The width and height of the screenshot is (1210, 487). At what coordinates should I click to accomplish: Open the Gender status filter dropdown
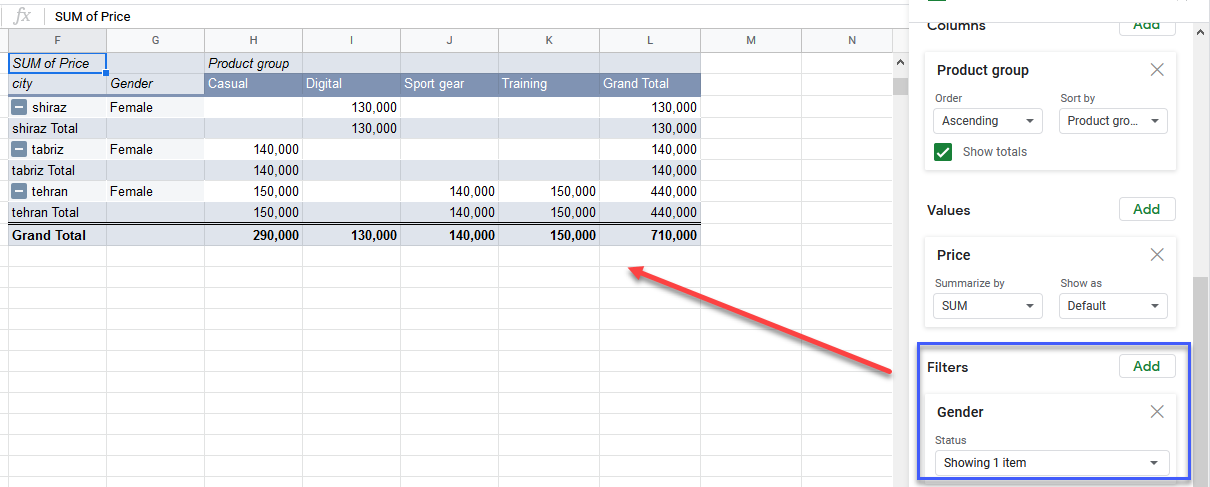pyautogui.click(x=1051, y=463)
